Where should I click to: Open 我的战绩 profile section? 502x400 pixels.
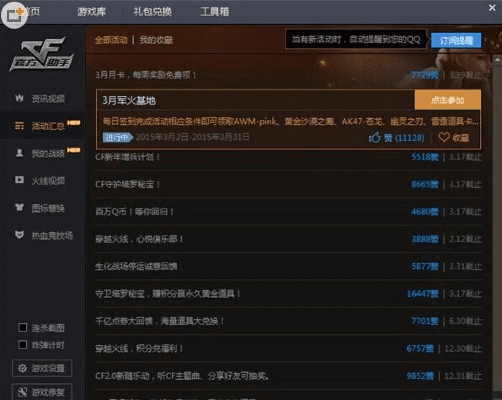click(x=40, y=153)
